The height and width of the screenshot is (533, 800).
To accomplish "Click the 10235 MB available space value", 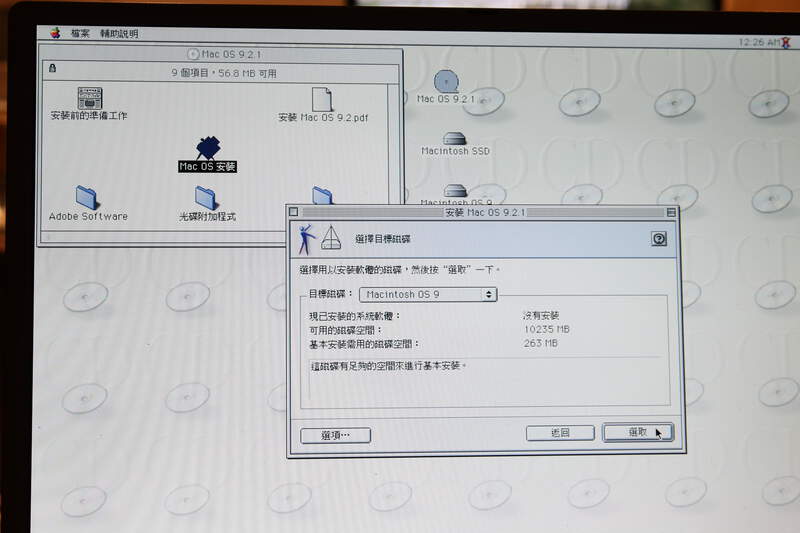I will pos(546,329).
